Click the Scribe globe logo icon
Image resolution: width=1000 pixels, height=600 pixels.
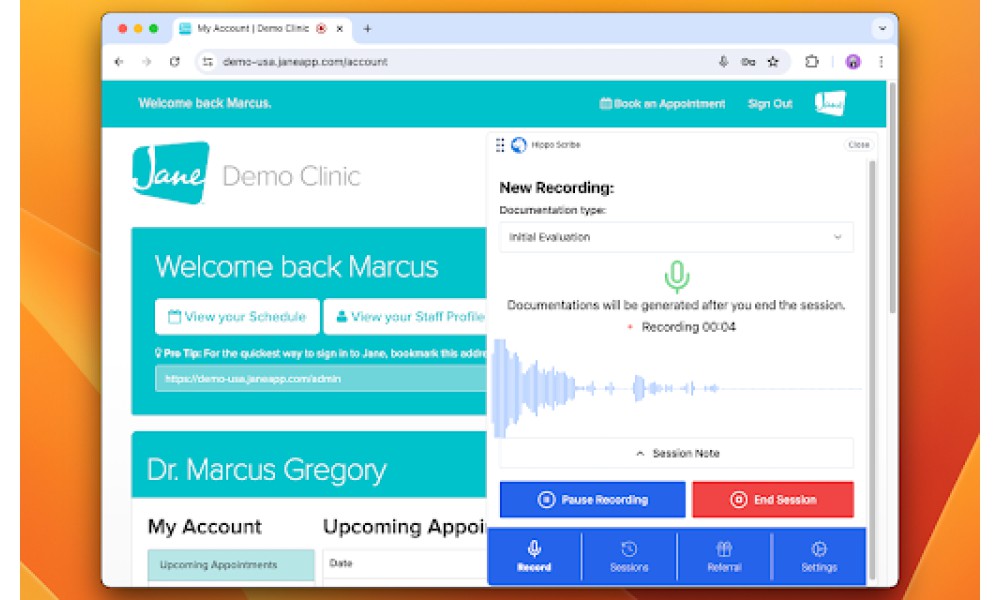[518, 145]
